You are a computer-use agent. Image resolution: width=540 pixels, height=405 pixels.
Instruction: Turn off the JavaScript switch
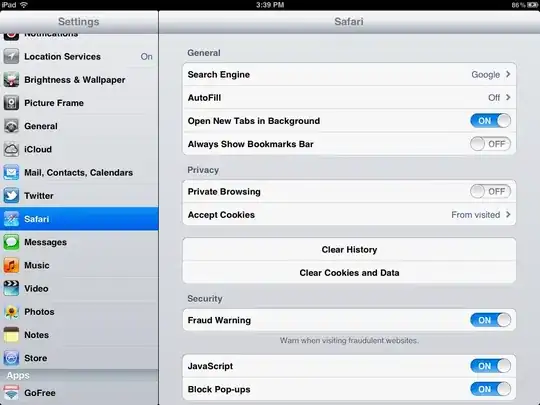(490, 366)
